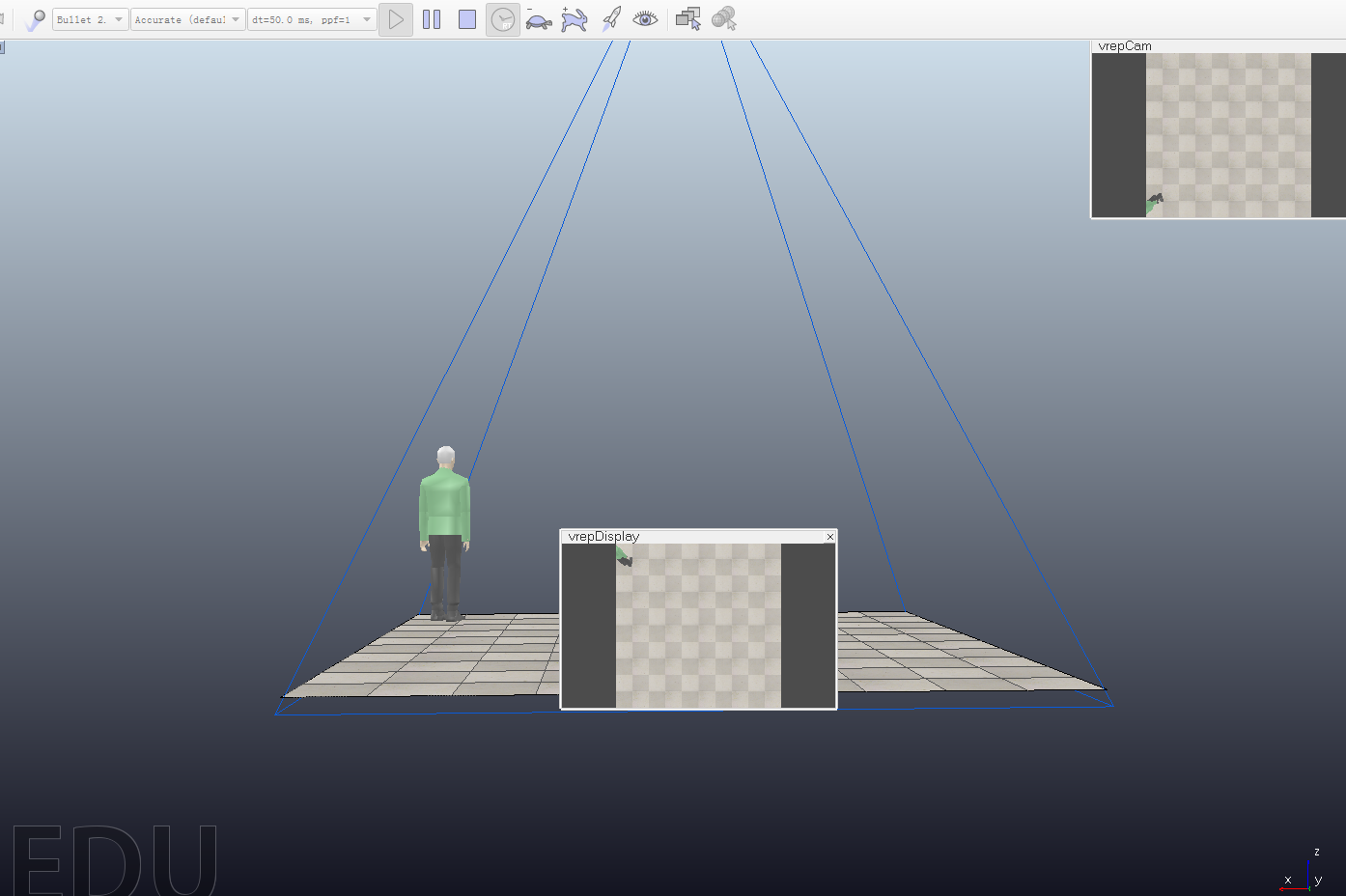Click inside the vrepCam camera view

[x=1219, y=135]
